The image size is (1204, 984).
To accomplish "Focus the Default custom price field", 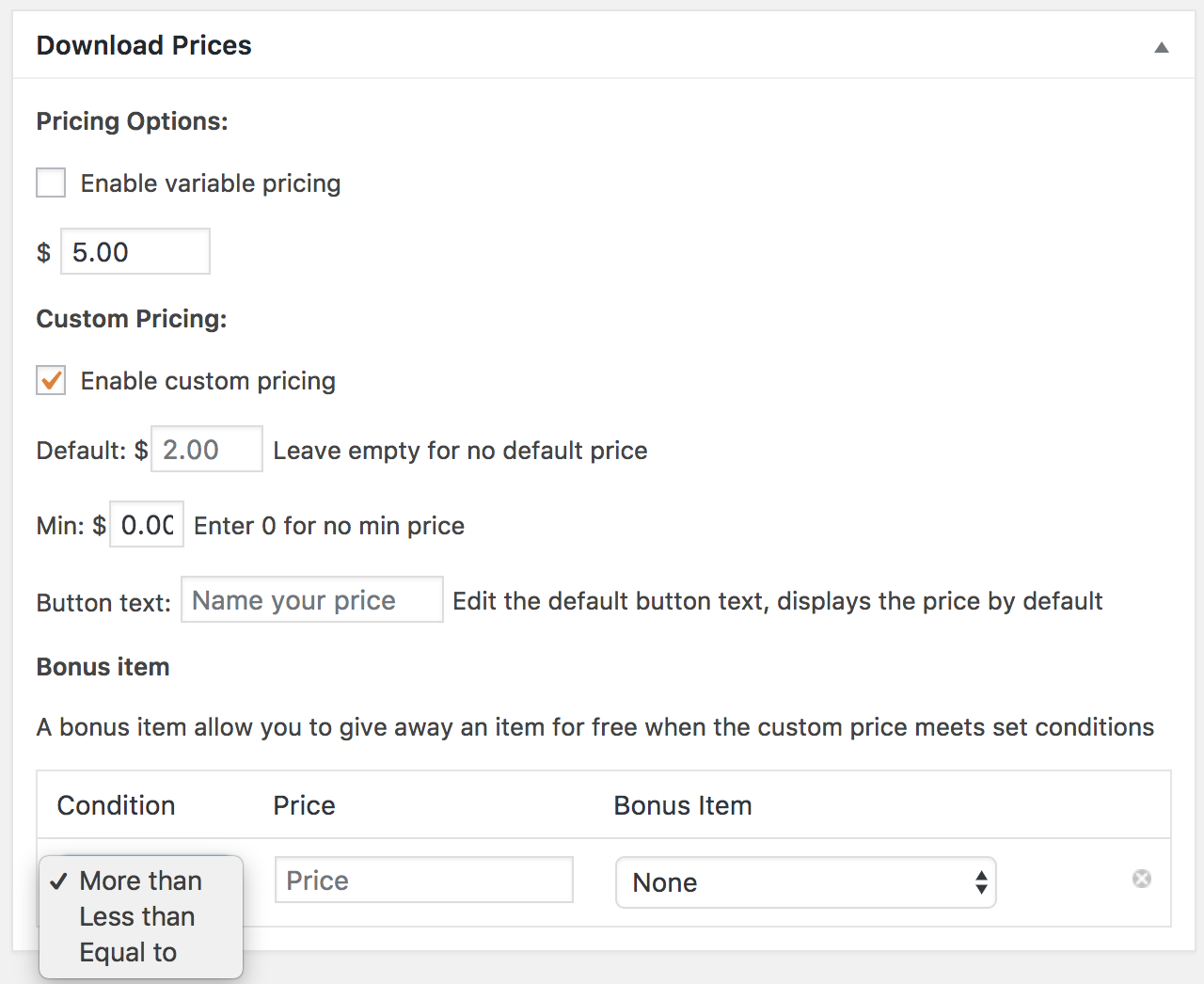I will (207, 450).
